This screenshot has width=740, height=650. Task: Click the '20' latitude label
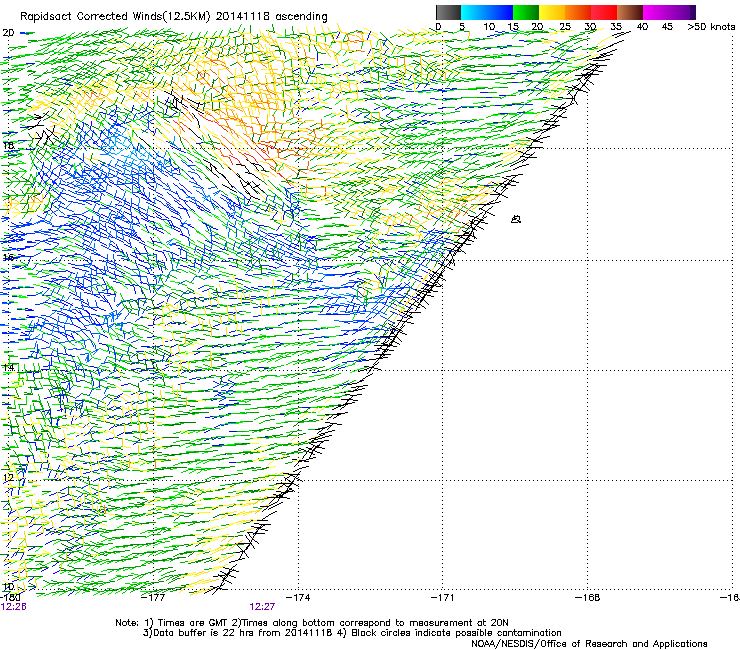coord(8,33)
